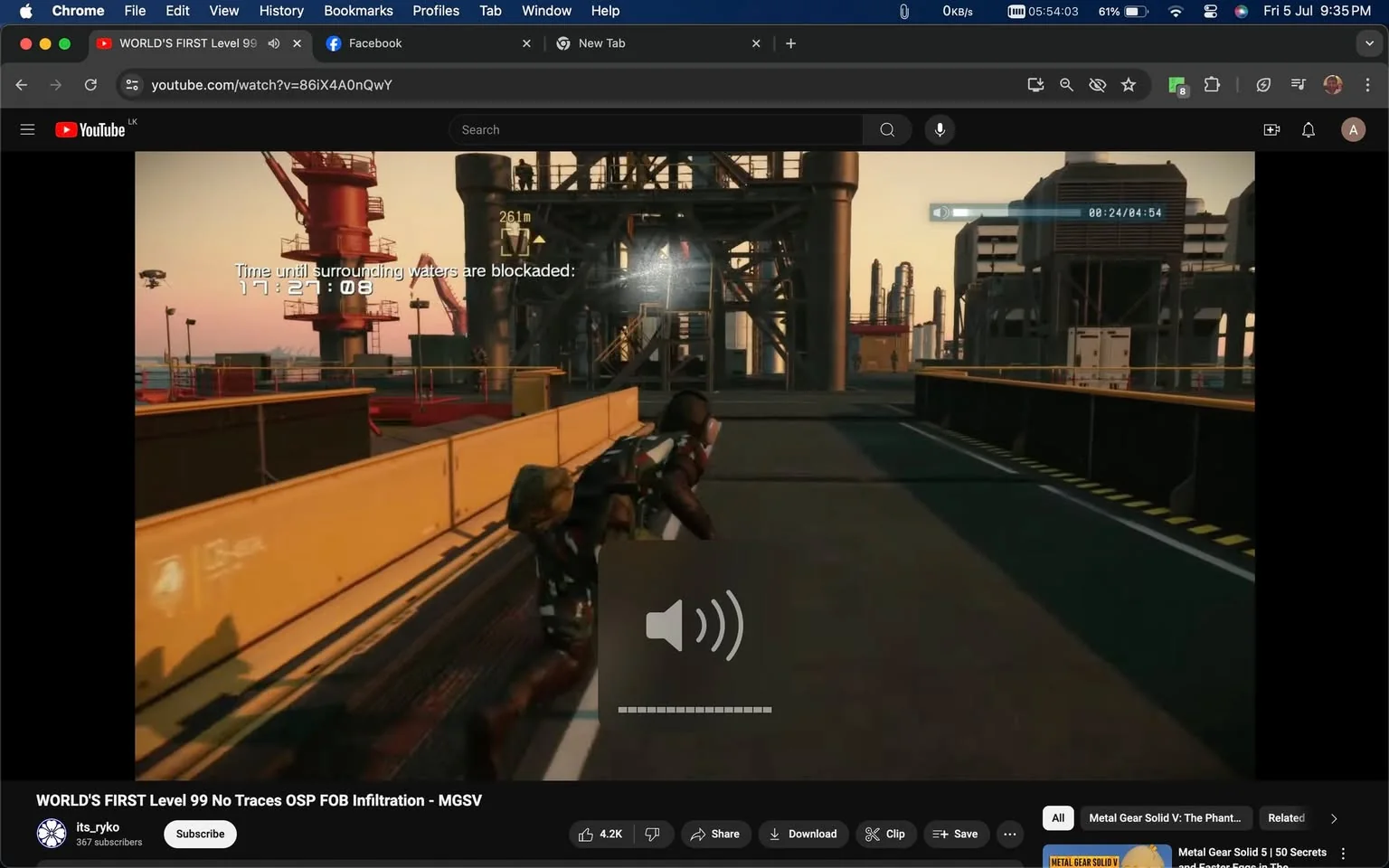Create a Clip of the video
Viewport: 1389px width, 868px height.
[x=885, y=834]
